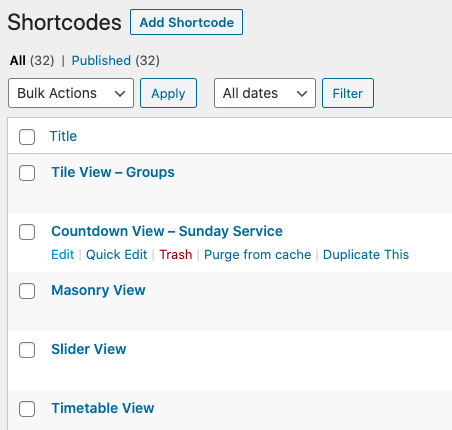Select the Countdown View – Sunday Service checkbox

(x=27, y=232)
